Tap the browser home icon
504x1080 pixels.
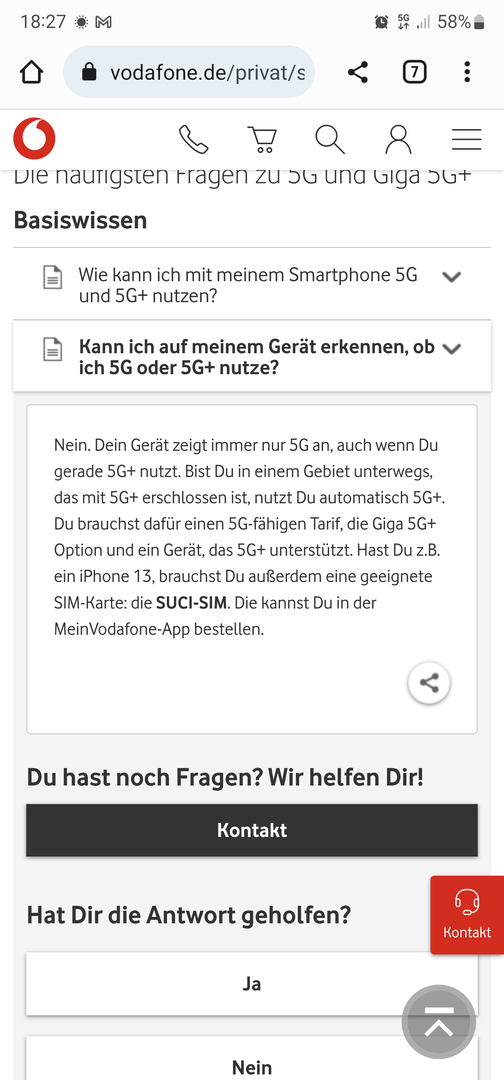click(x=31, y=72)
